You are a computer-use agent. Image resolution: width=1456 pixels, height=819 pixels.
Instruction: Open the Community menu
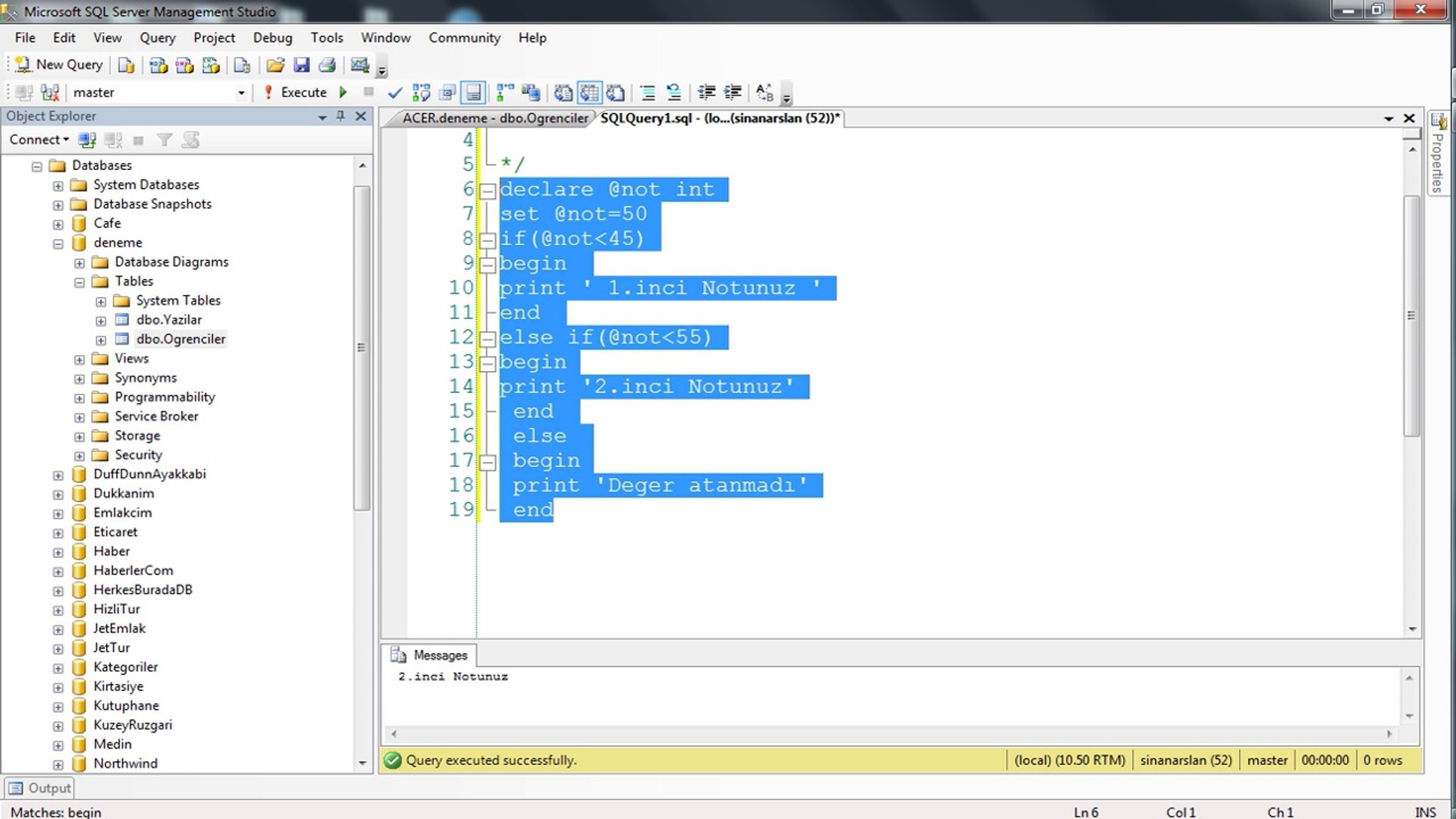464,38
